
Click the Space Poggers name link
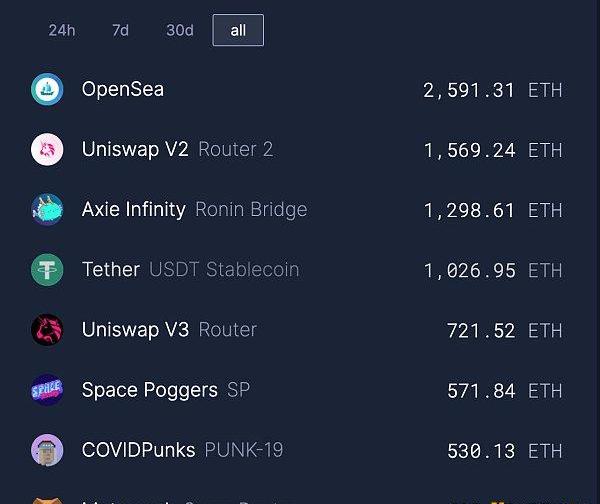[149, 390]
